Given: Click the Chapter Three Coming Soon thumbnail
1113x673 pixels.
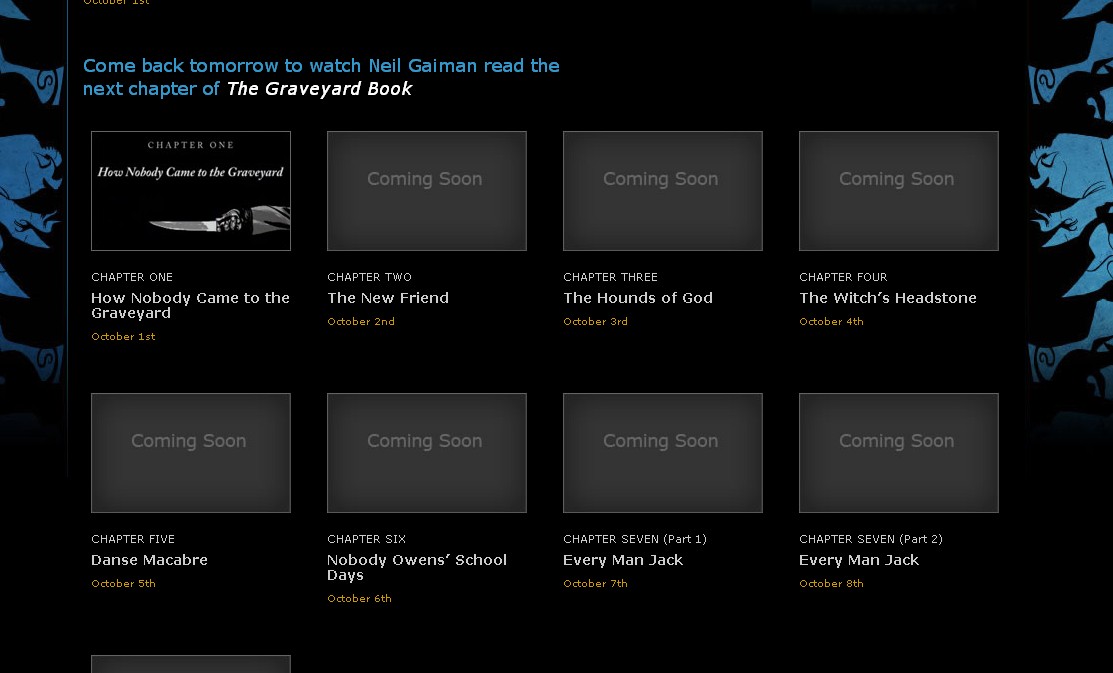Looking at the screenshot, I should tap(663, 191).
